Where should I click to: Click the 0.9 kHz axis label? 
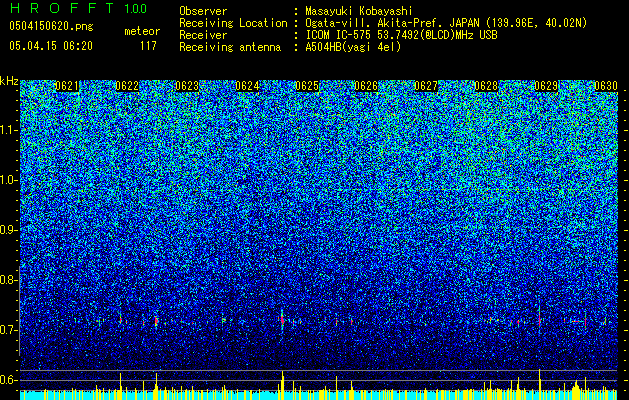[8, 230]
